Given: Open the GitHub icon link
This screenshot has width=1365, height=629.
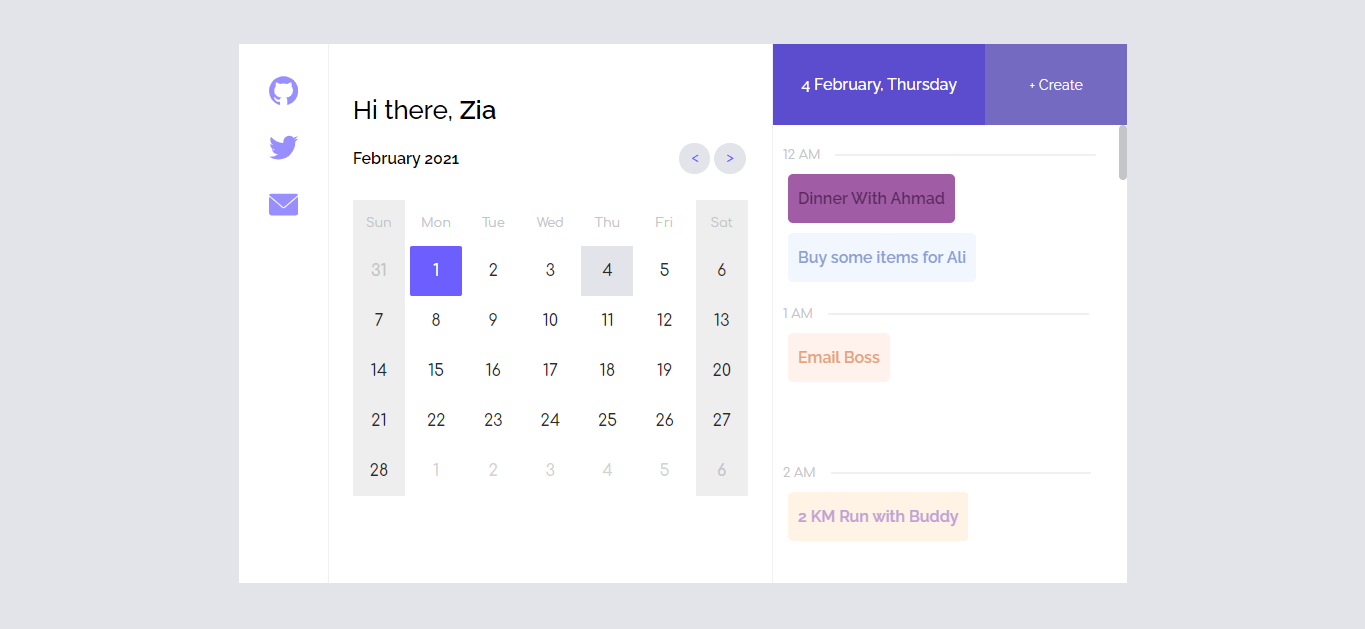Looking at the screenshot, I should click(284, 91).
